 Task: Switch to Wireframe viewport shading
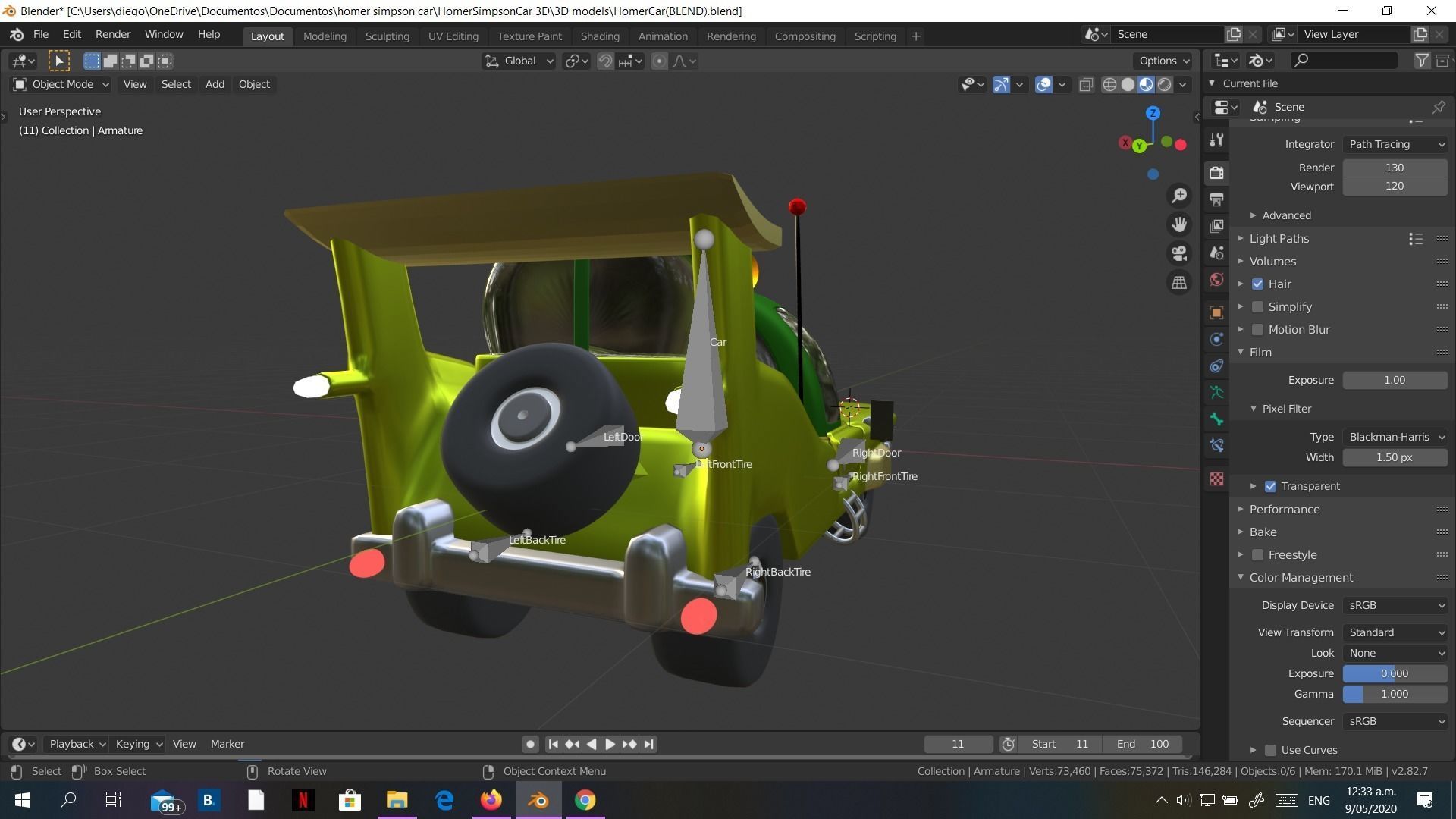coord(1109,84)
